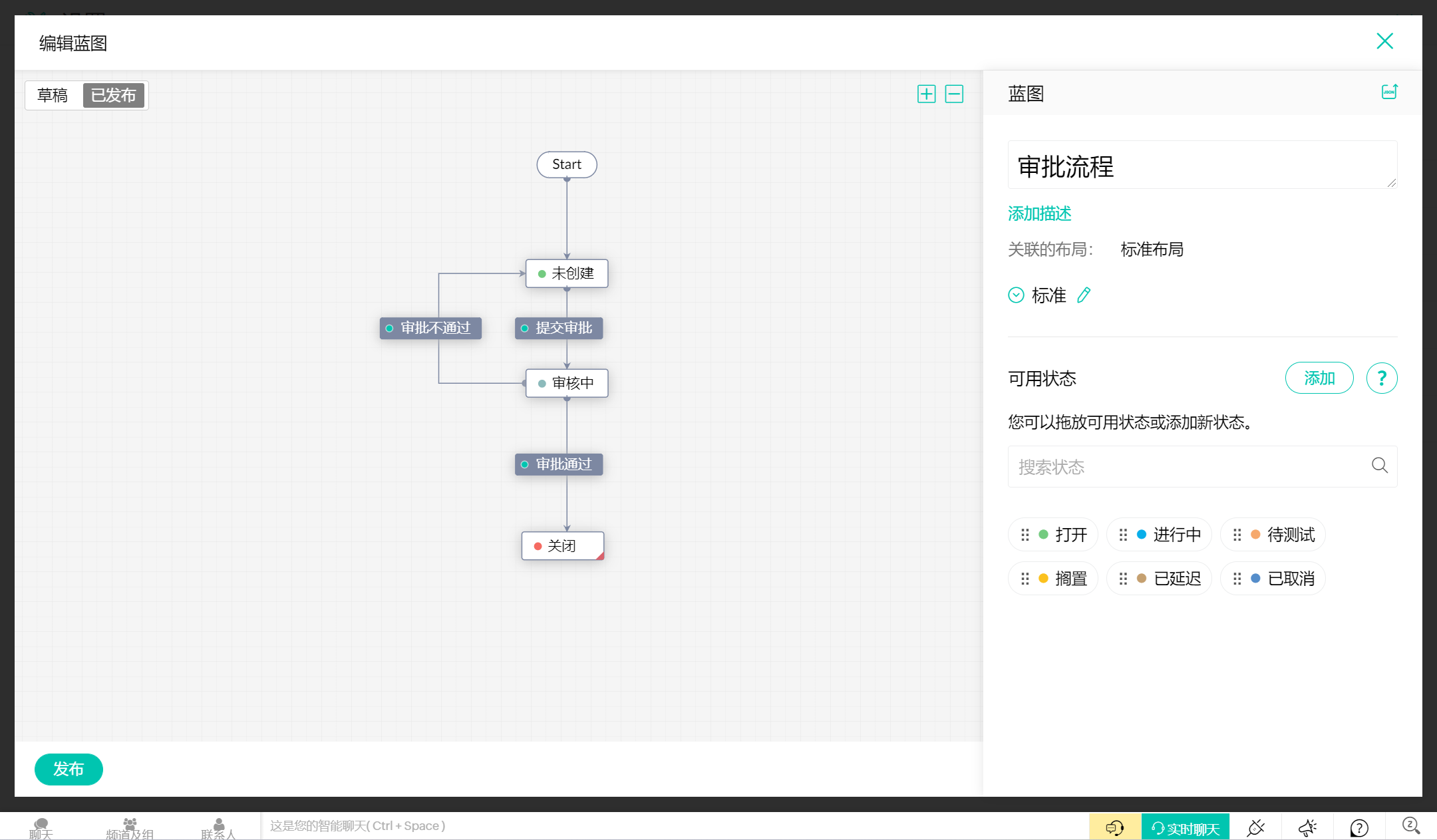Click the pencil icon next to 标准

(x=1084, y=295)
